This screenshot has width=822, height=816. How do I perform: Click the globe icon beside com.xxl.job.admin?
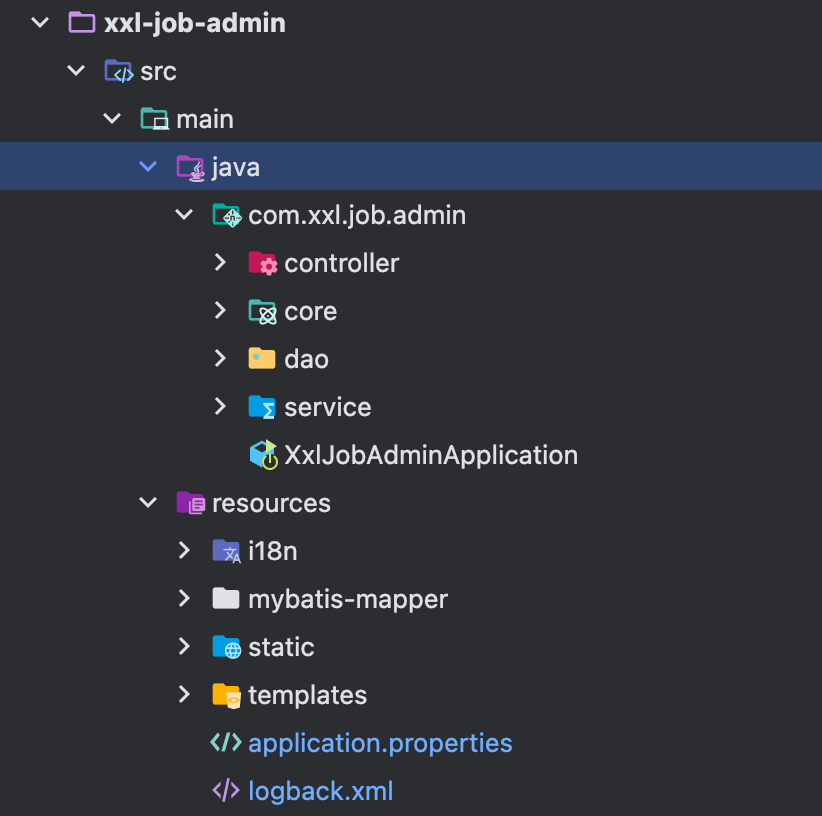click(x=226, y=215)
